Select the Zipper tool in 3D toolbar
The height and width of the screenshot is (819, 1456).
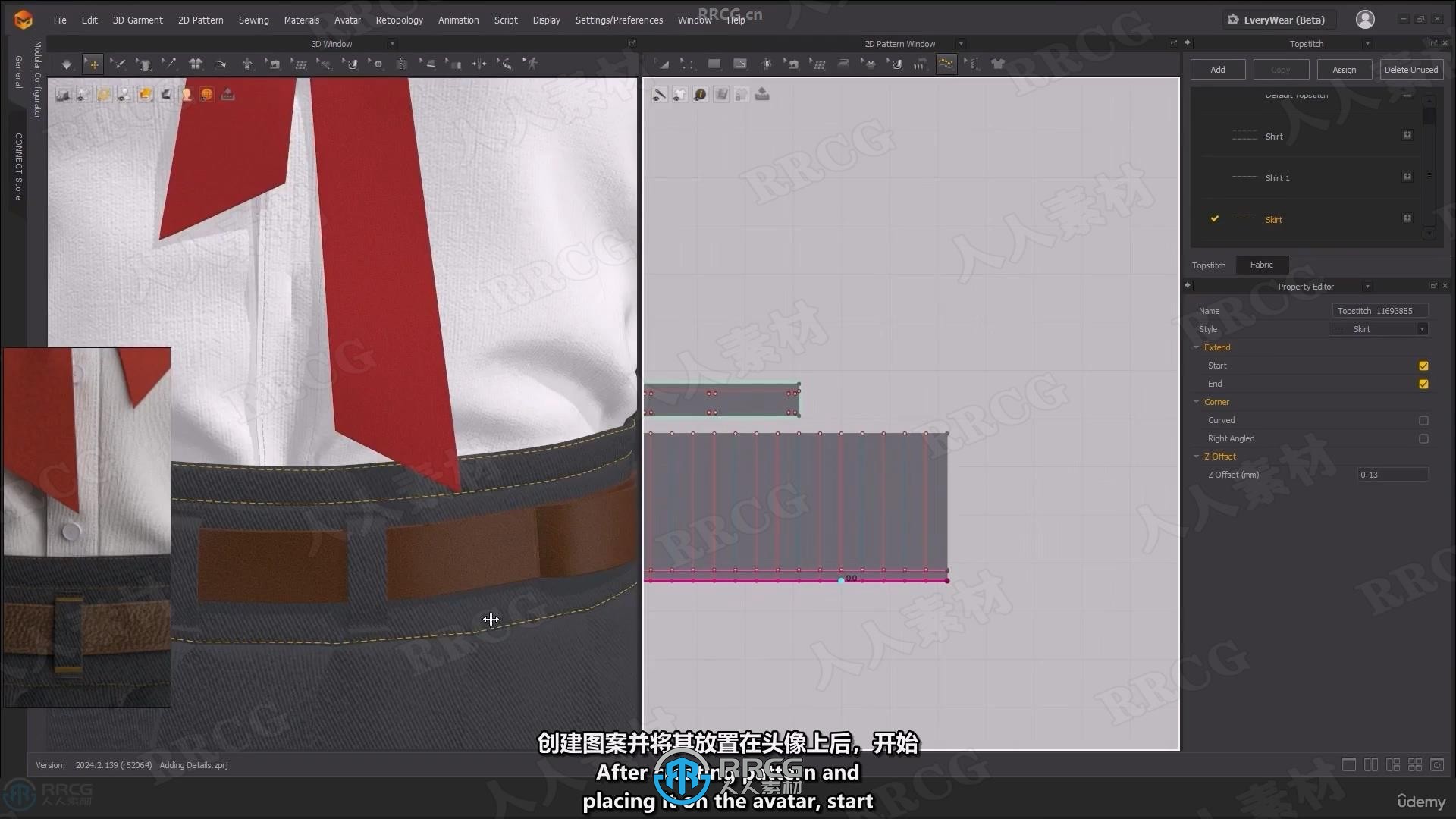402,64
